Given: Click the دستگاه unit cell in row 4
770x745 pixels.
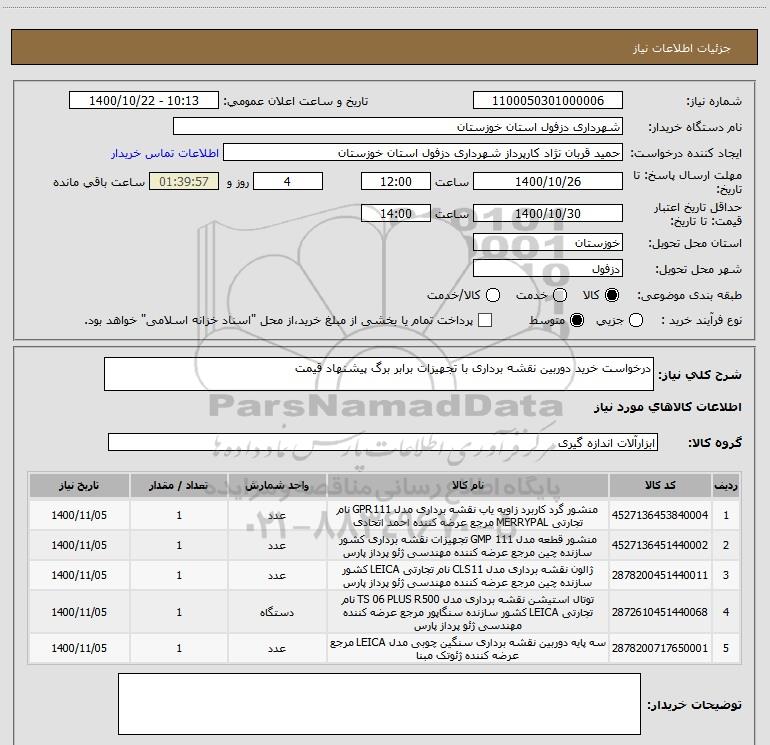Looking at the screenshot, I should point(277,612).
